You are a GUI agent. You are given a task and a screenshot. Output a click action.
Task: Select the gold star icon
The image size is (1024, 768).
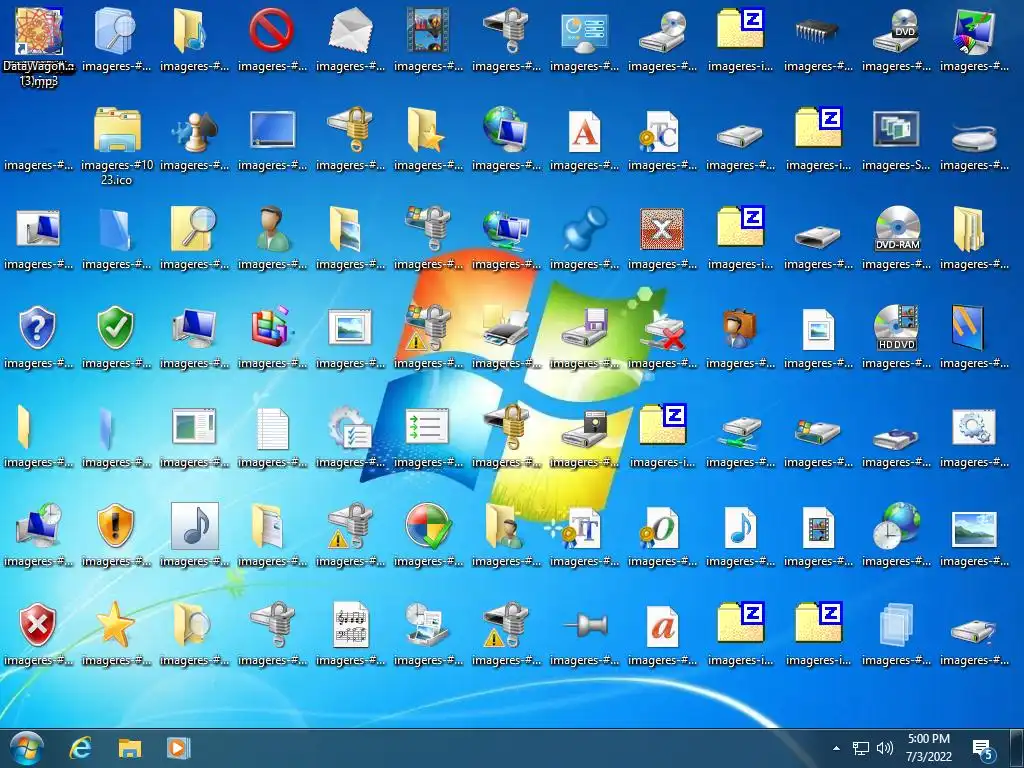pos(116,624)
